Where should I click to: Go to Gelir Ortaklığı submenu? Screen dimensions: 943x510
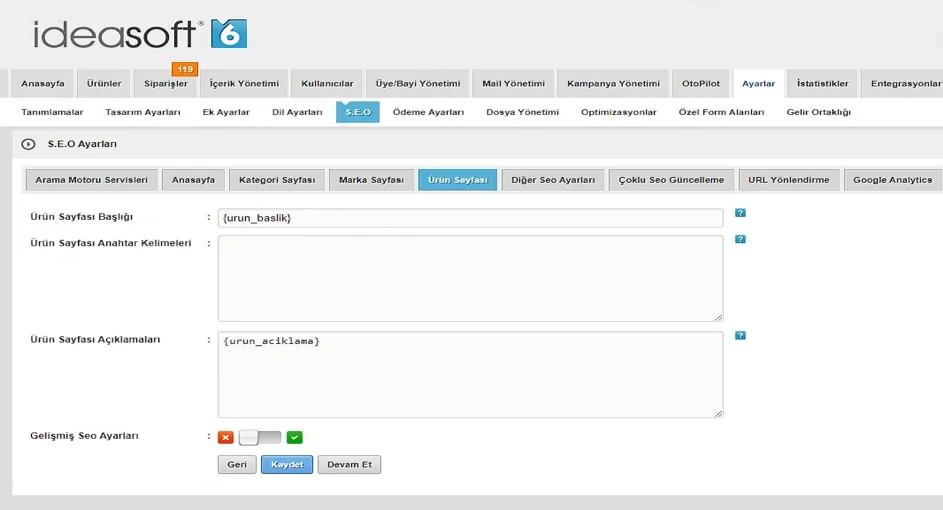(819, 112)
